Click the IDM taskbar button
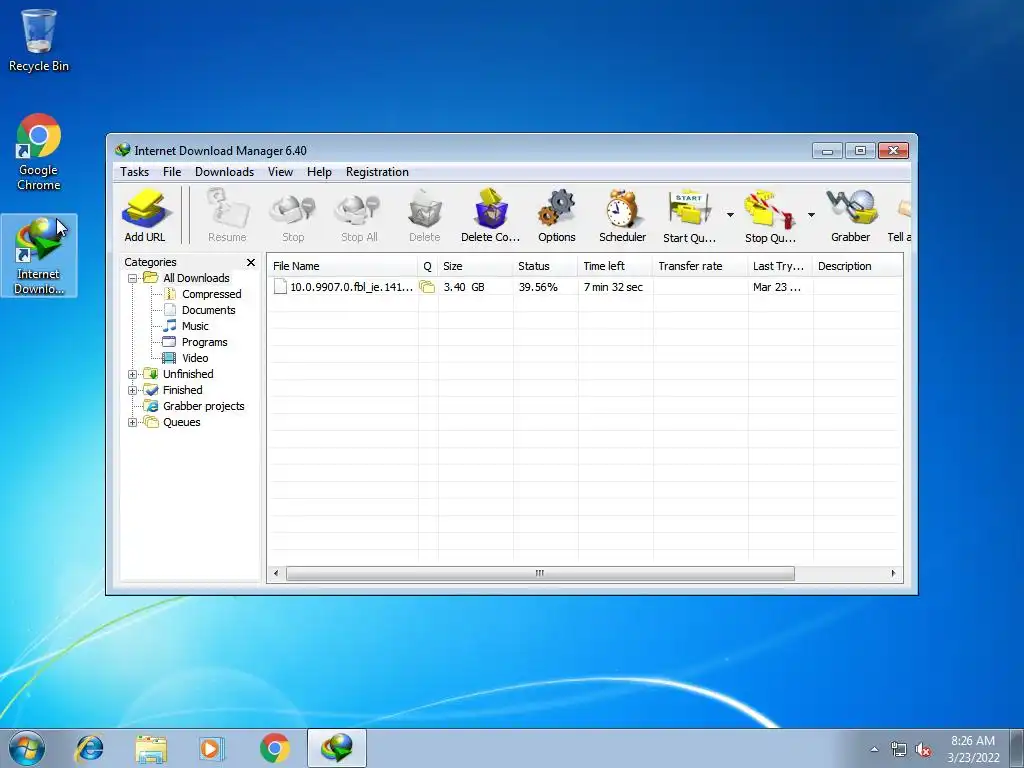The height and width of the screenshot is (768, 1024). click(x=337, y=748)
